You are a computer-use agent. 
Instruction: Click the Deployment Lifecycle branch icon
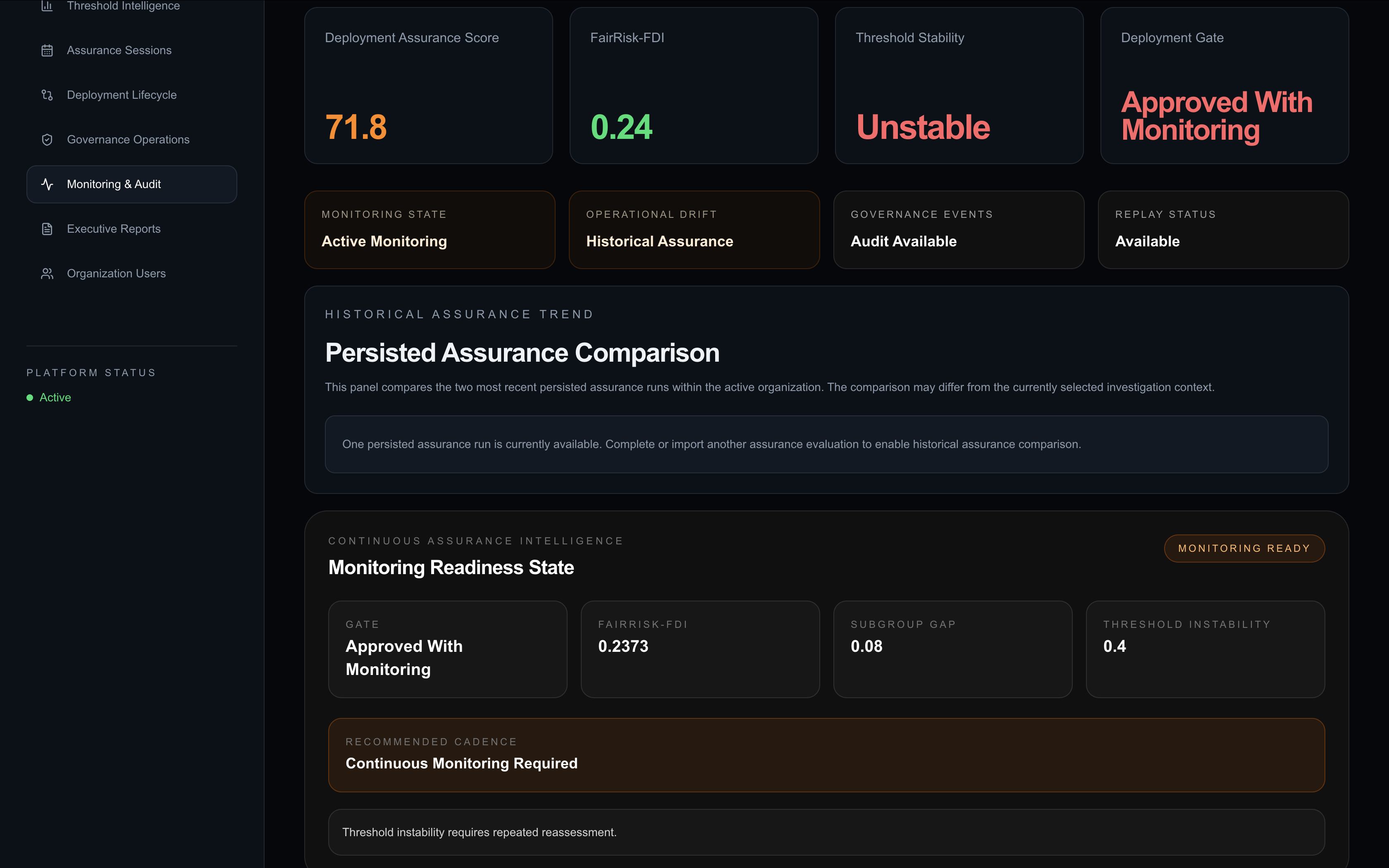point(47,95)
